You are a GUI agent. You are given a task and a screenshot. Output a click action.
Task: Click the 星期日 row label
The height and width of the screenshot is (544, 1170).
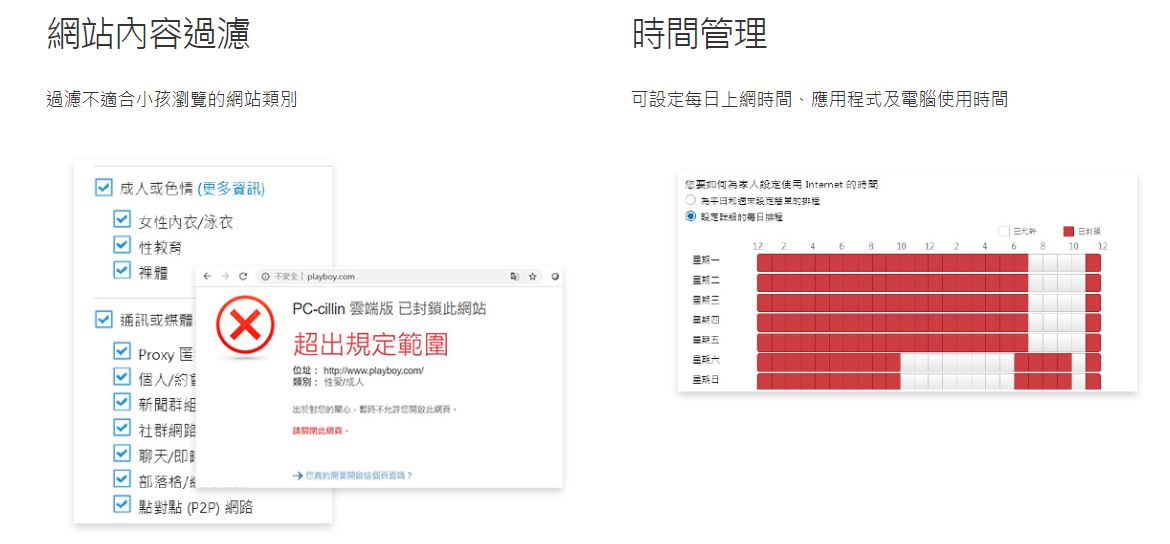pos(705,380)
